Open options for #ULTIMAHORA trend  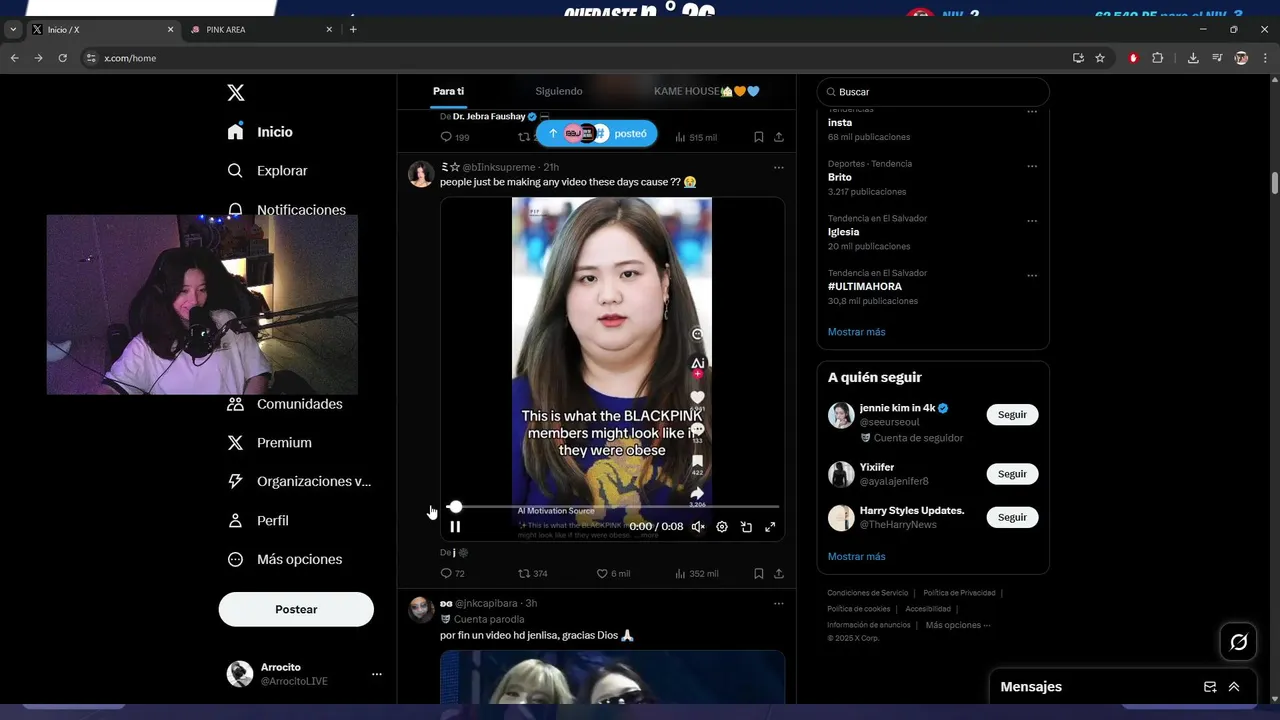1032,276
